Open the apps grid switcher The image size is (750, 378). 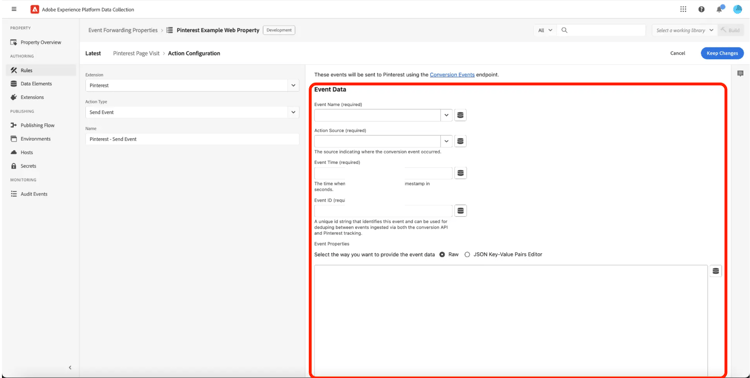coord(683,9)
